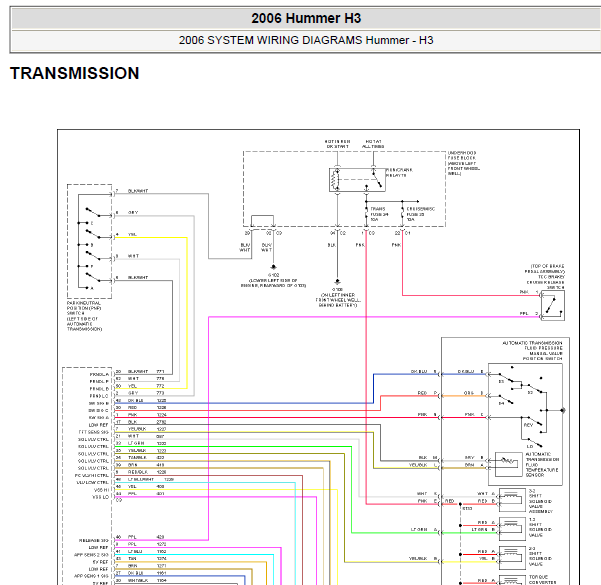Click the 'PPL 401' wire row
Image resolution: width=601 pixels, height=585 pixels.
point(140,493)
